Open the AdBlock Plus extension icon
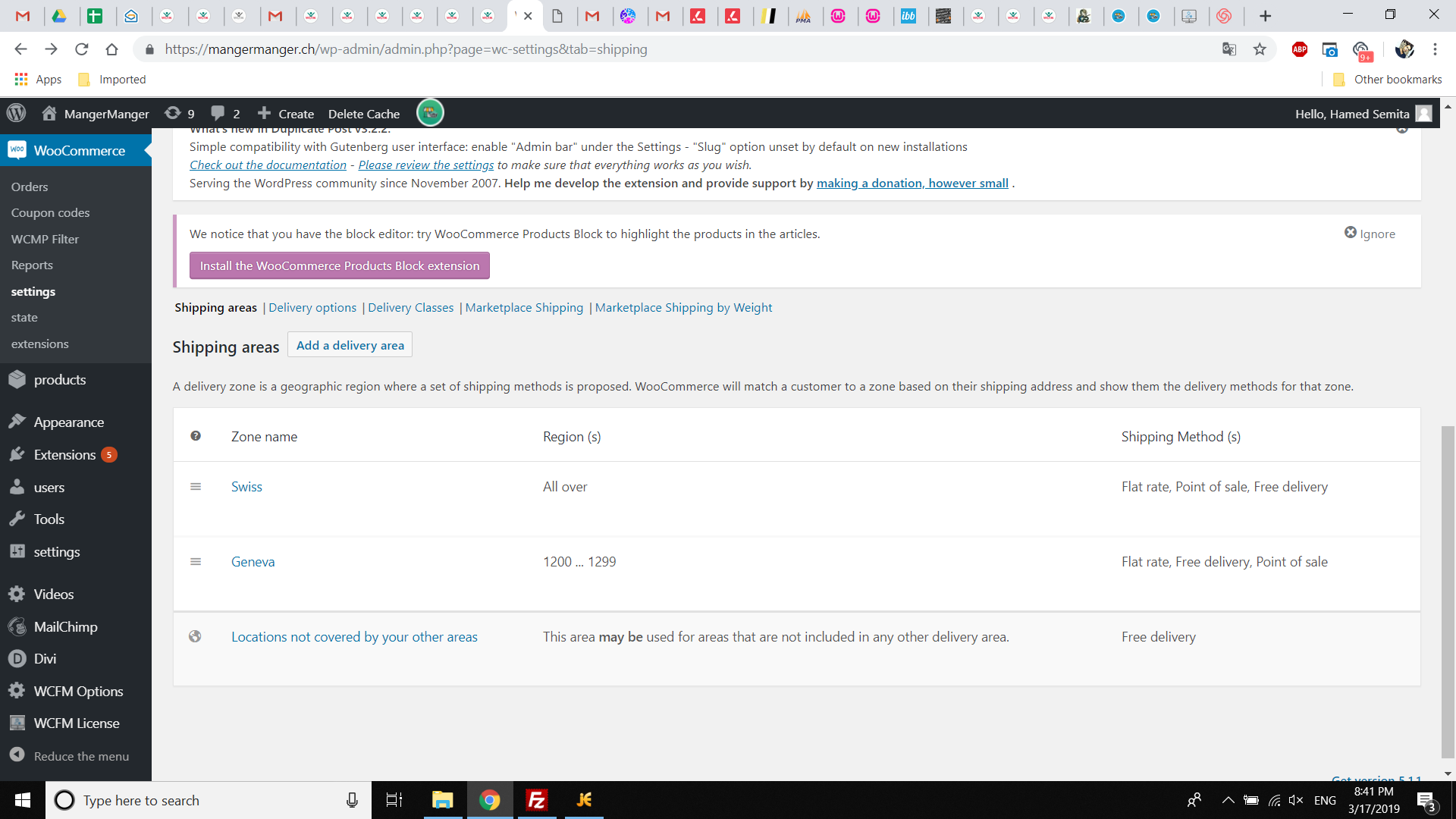 tap(1300, 49)
